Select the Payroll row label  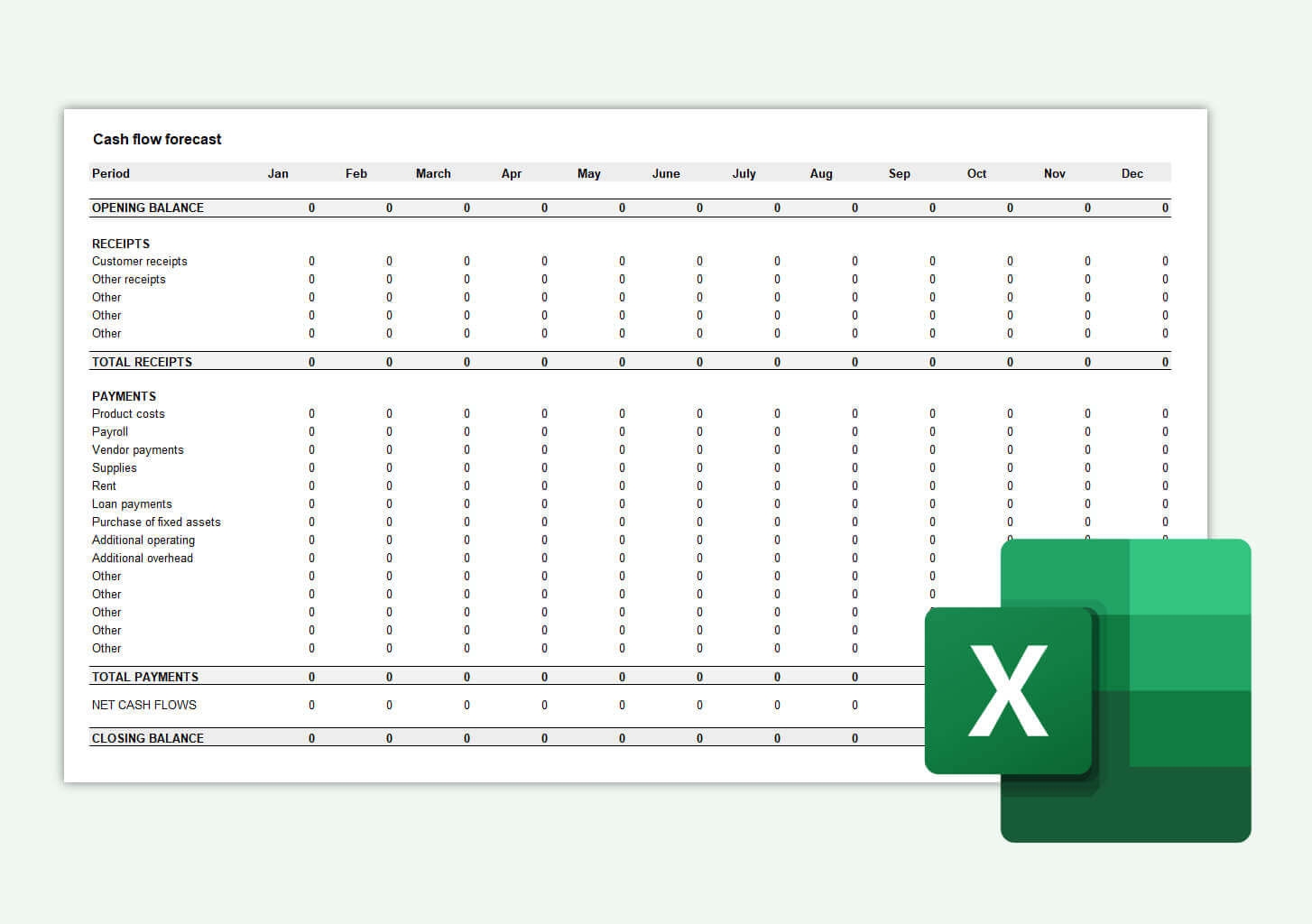point(110,431)
